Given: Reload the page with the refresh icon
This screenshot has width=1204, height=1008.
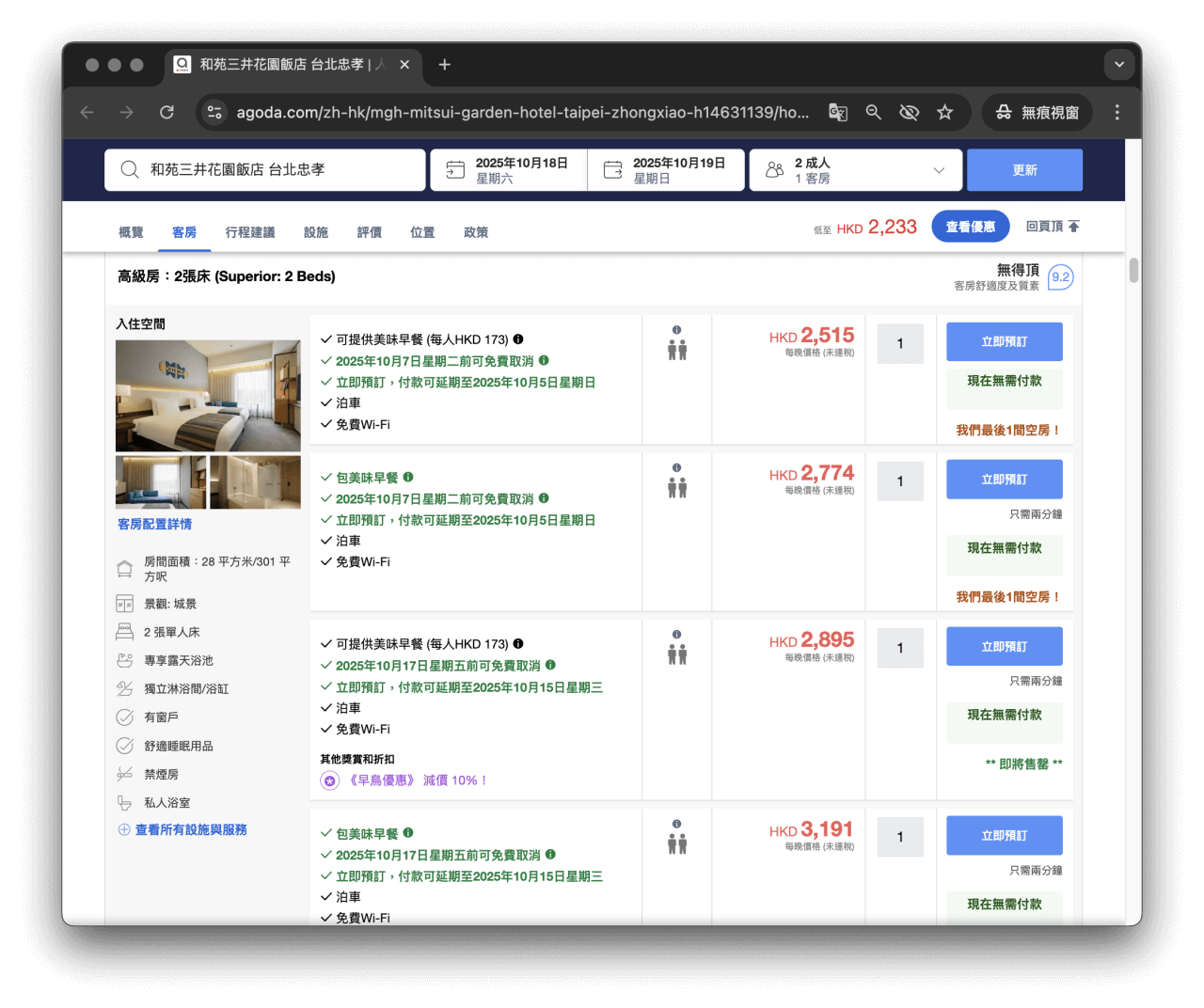Looking at the screenshot, I should (166, 112).
